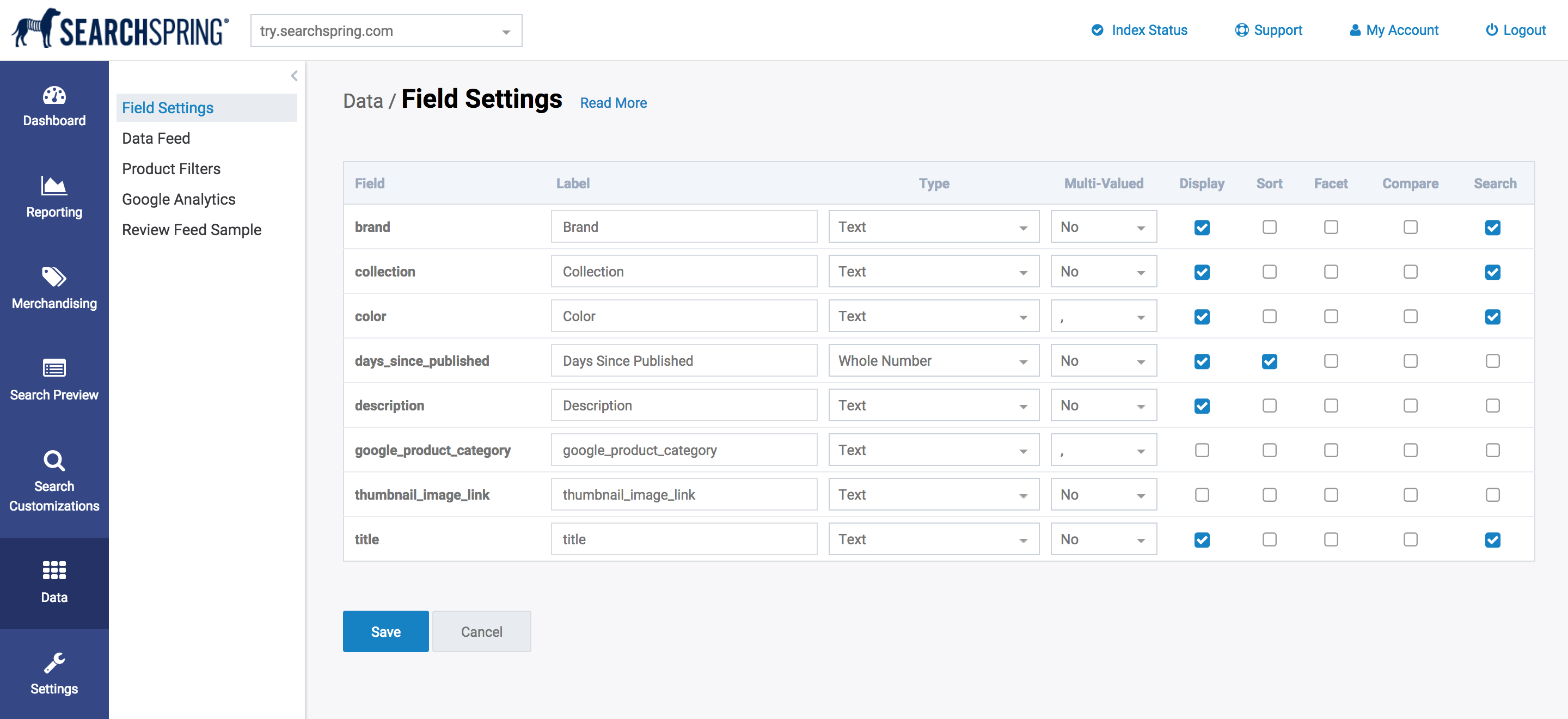Expand the Type dropdown for description field
The width and height of the screenshot is (1568, 719).
tap(1025, 405)
